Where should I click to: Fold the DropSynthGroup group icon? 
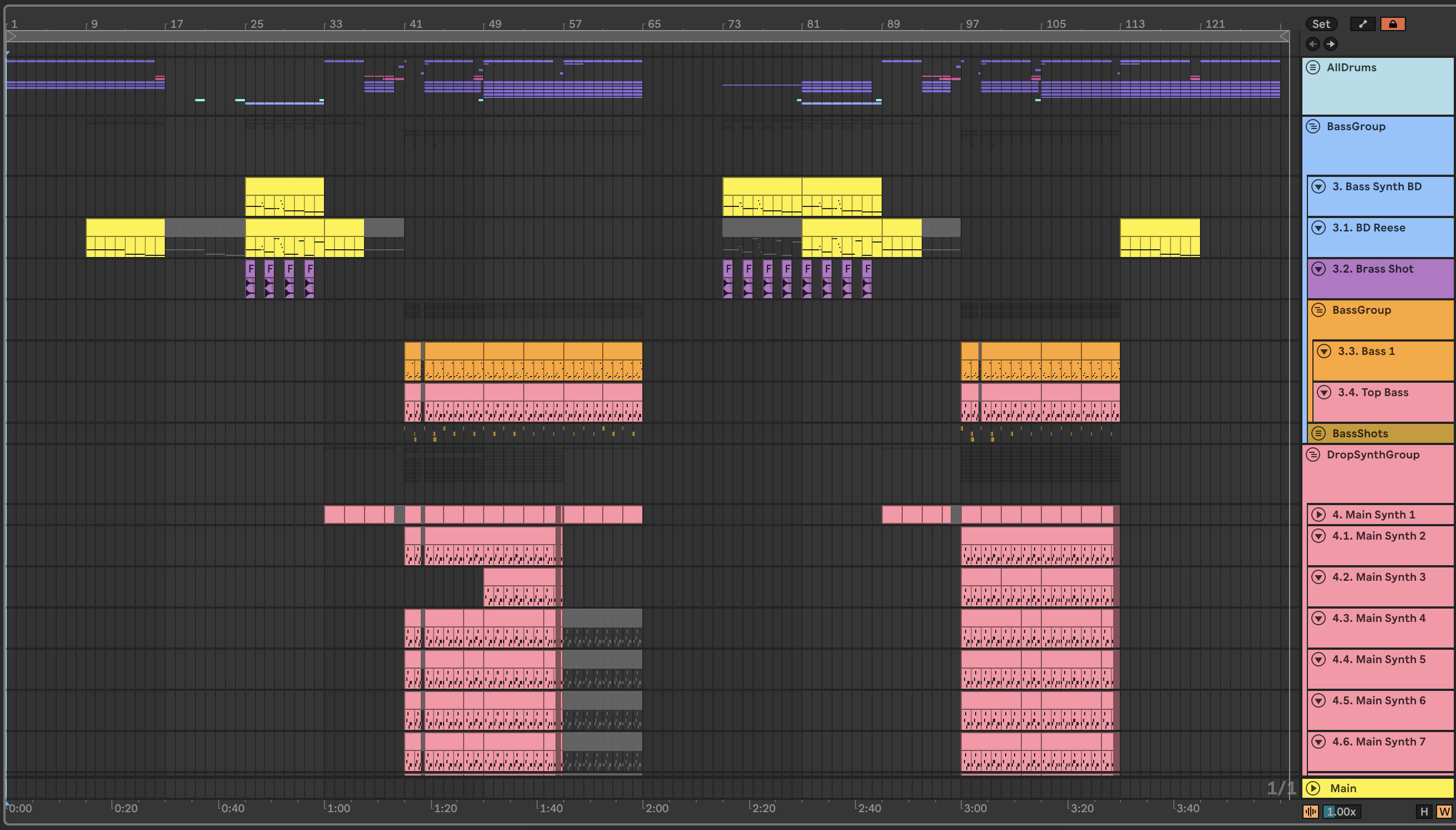1313,454
